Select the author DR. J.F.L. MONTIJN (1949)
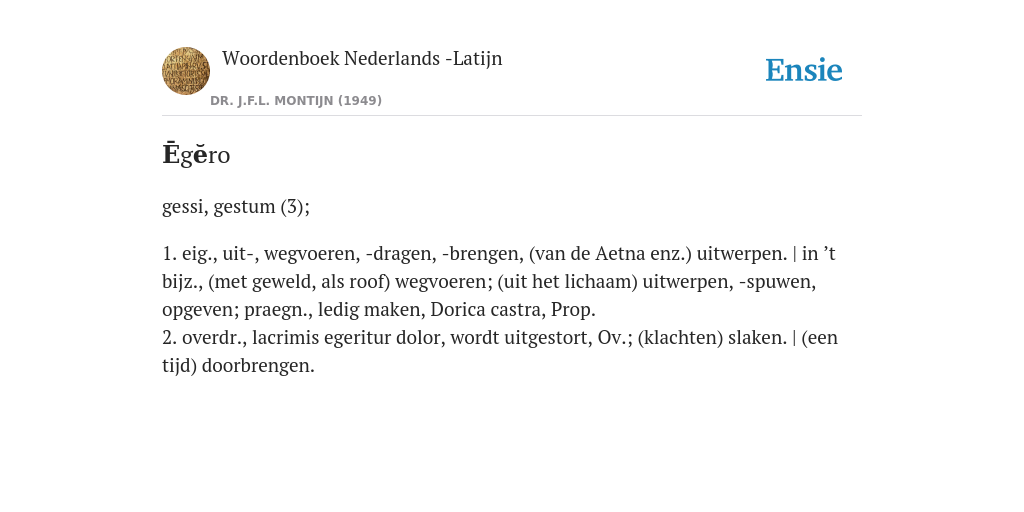 [296, 101]
